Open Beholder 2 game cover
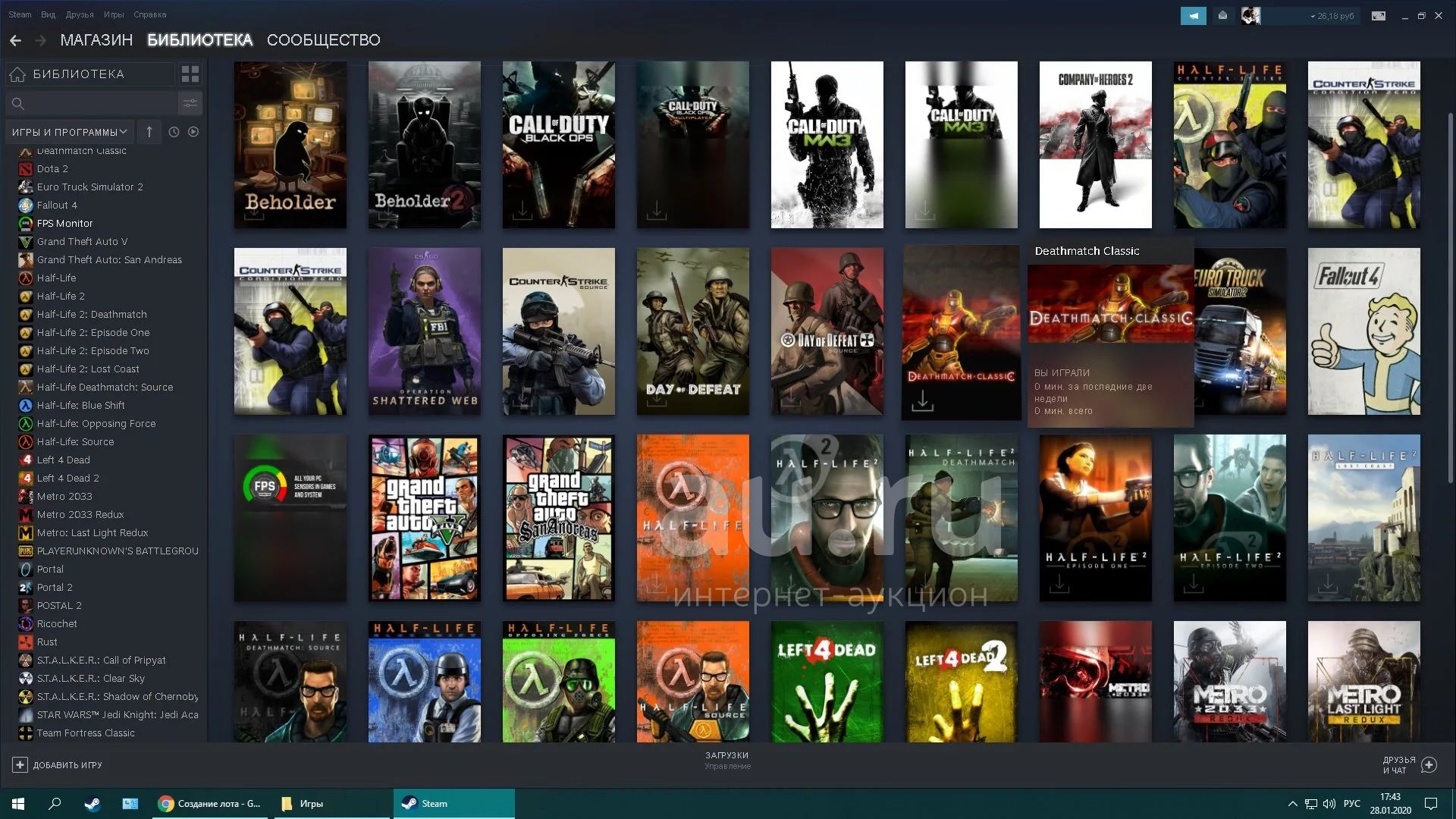Screen dimensions: 1456x819 point(425,145)
